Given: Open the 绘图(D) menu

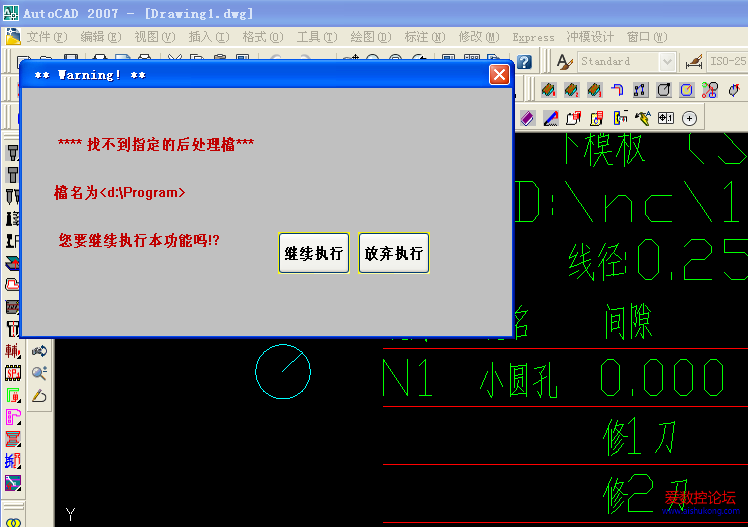Looking at the screenshot, I should (x=371, y=37).
